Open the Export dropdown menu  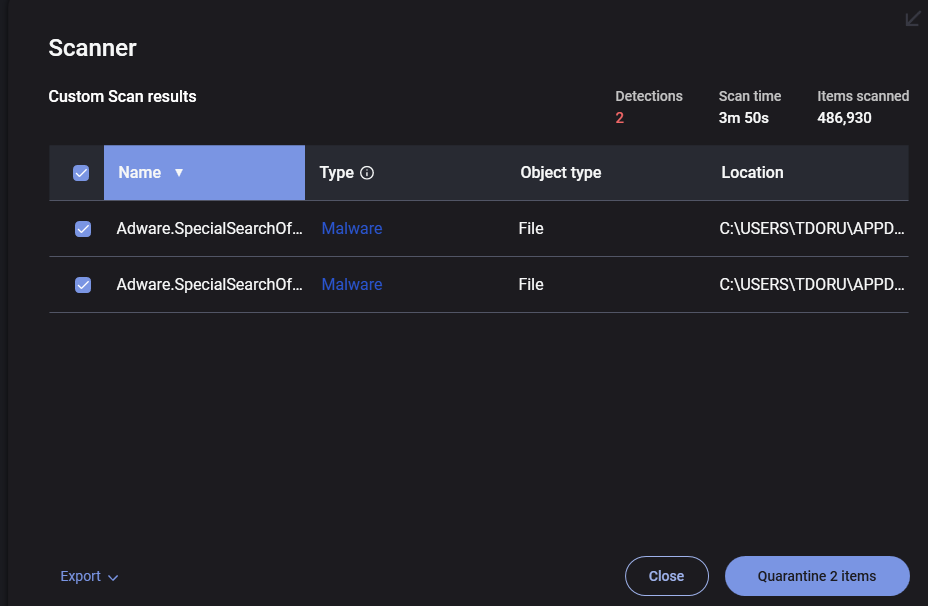89,576
